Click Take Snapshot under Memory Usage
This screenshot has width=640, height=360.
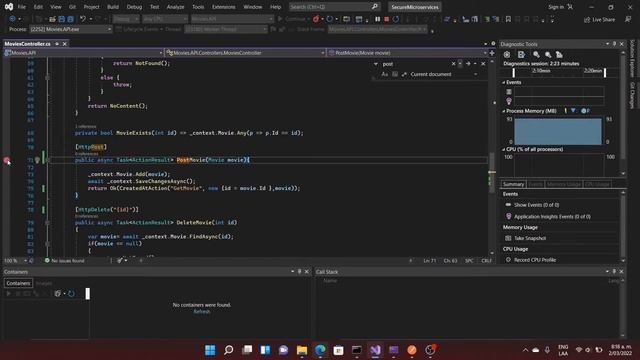click(530, 238)
